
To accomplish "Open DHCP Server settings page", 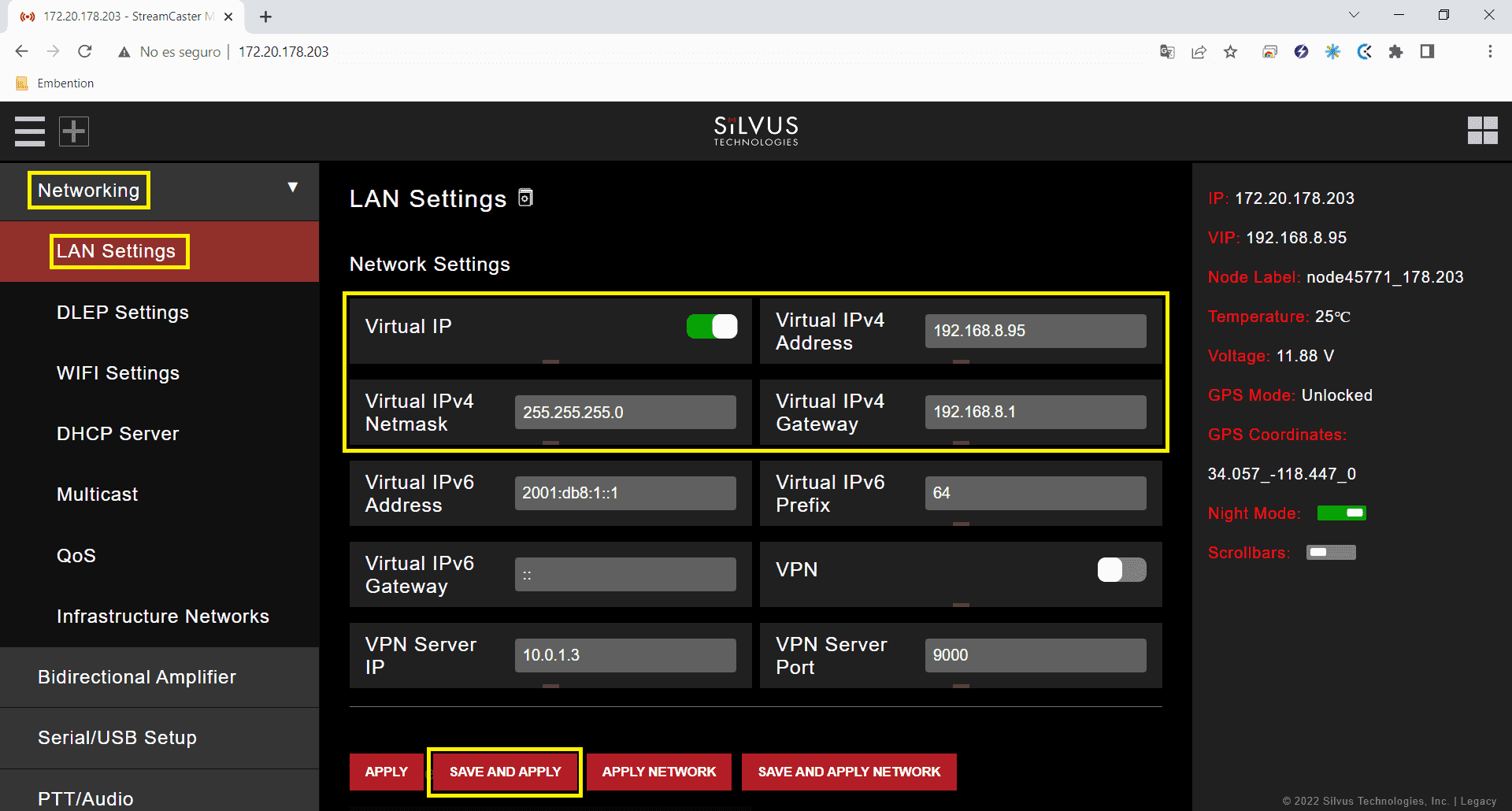I will (118, 434).
